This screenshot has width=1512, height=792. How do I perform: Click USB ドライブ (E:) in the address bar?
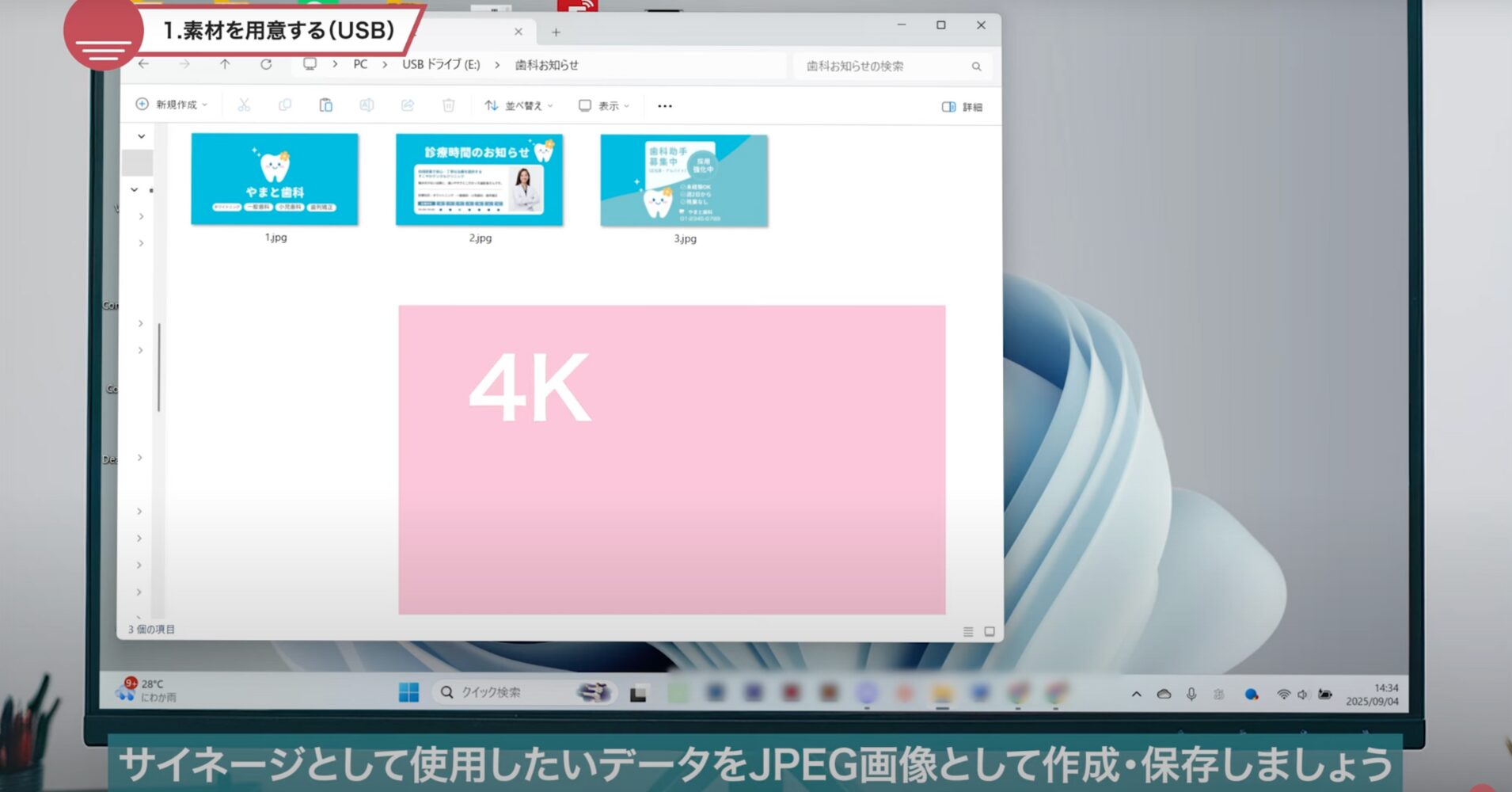click(441, 65)
